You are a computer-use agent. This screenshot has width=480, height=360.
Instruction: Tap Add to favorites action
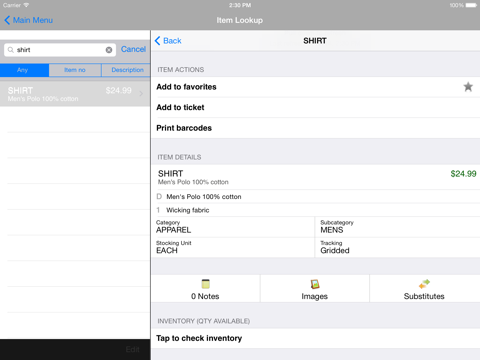pyautogui.click(x=315, y=87)
